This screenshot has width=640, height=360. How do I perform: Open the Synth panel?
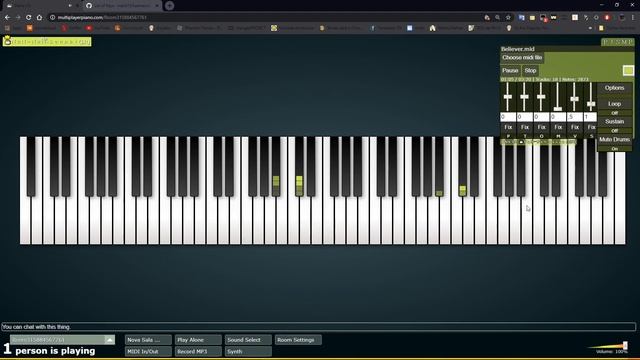pyautogui.click(x=248, y=351)
